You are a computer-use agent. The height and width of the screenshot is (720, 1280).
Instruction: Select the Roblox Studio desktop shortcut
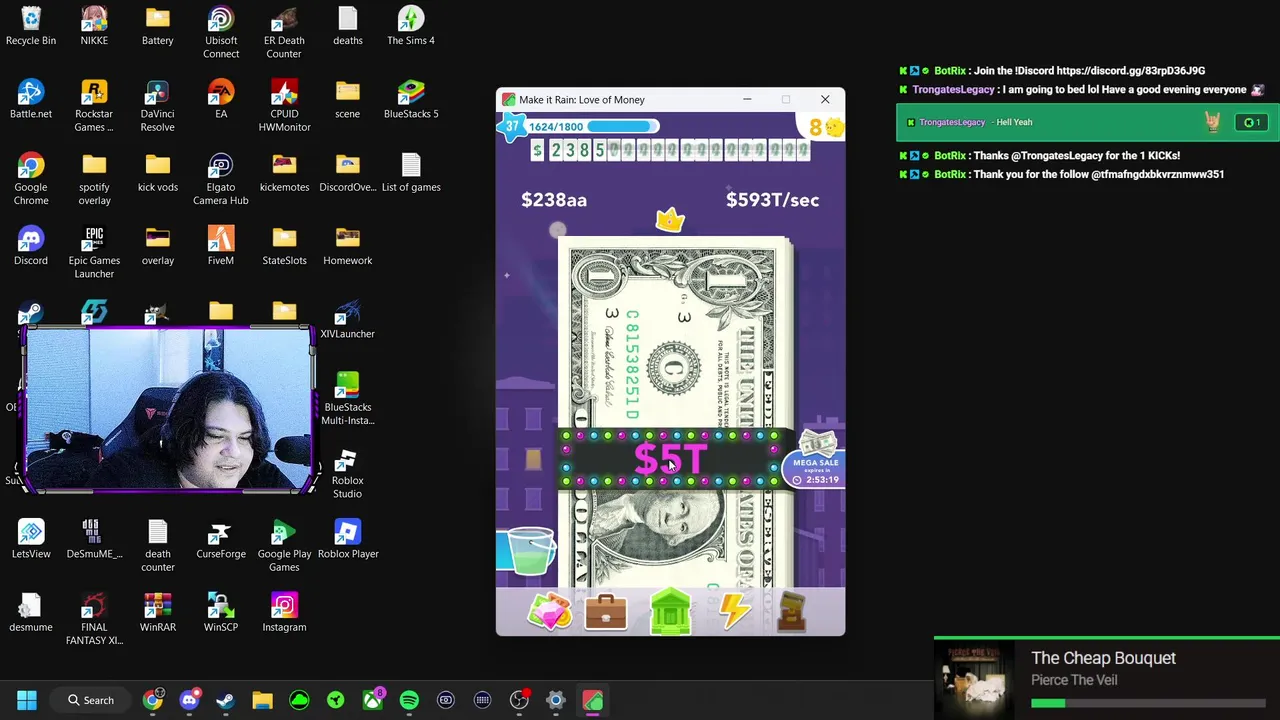347,472
